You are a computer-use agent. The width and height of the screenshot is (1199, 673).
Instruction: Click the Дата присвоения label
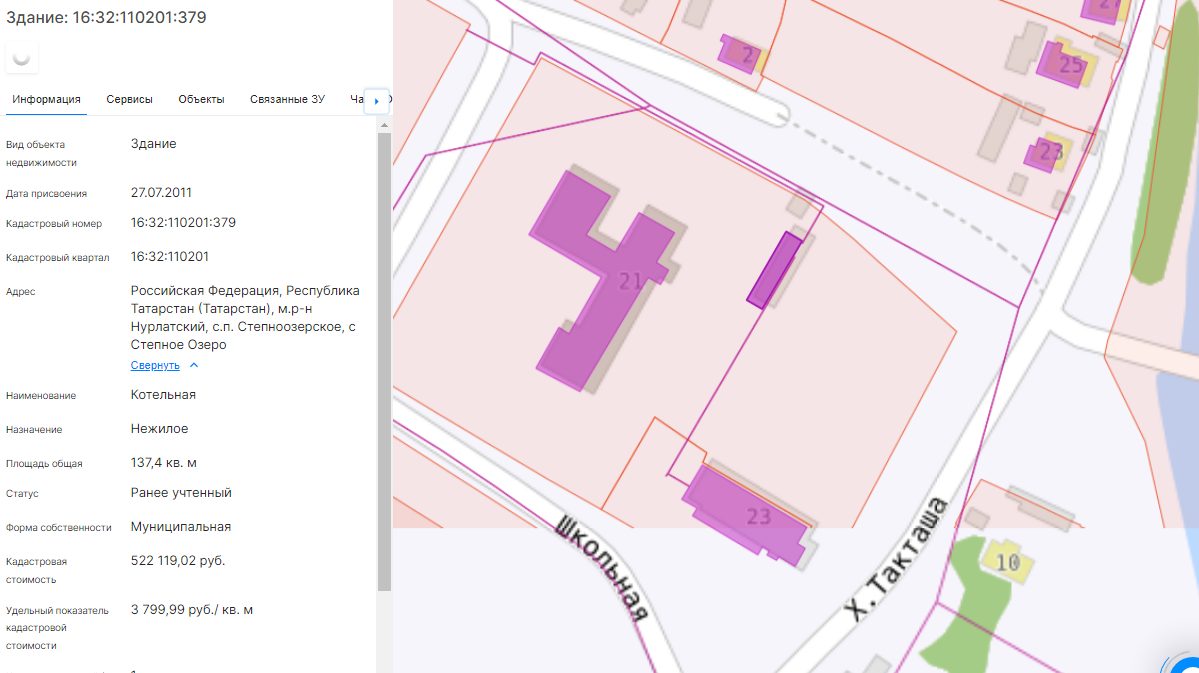pos(47,194)
